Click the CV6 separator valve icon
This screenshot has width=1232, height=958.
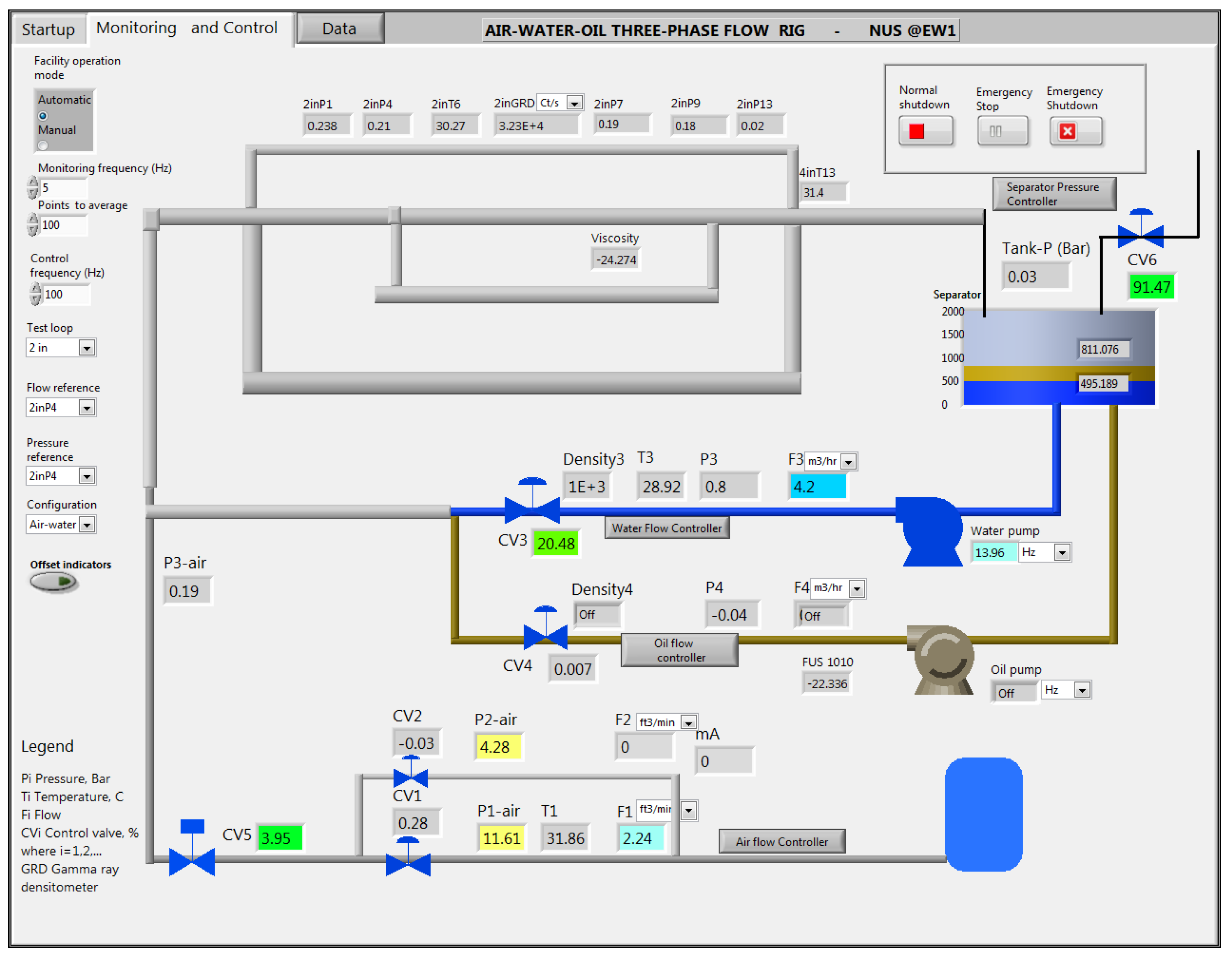pos(1140,233)
